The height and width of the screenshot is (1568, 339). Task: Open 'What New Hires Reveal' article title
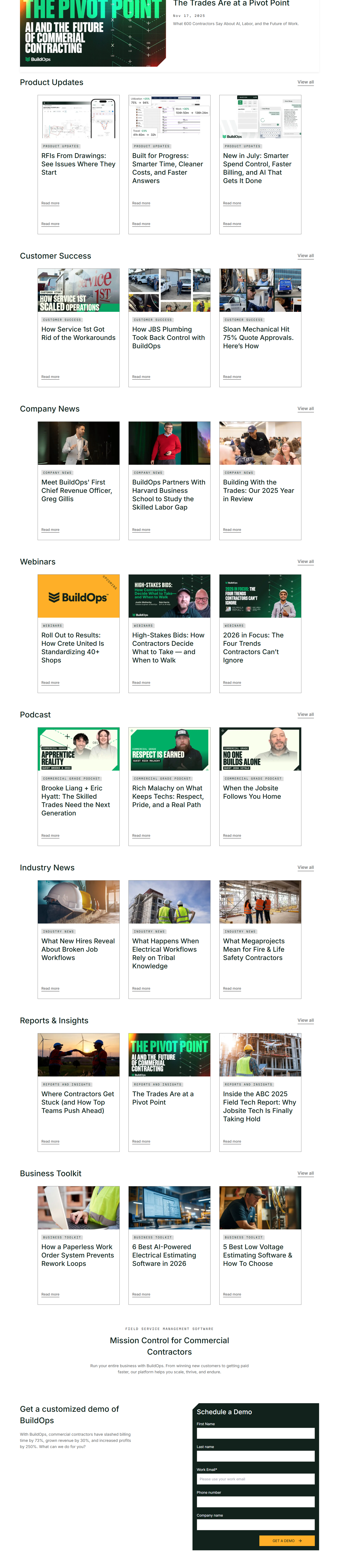coord(78,949)
